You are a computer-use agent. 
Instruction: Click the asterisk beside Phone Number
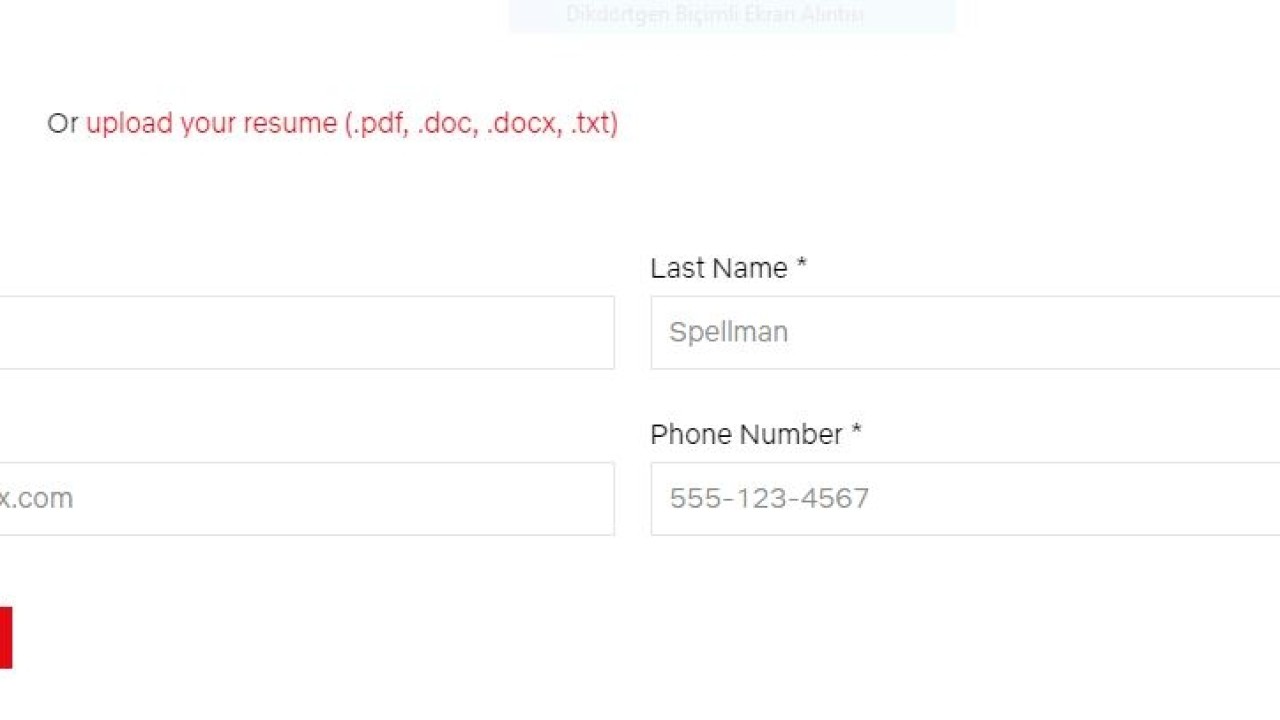click(x=856, y=433)
